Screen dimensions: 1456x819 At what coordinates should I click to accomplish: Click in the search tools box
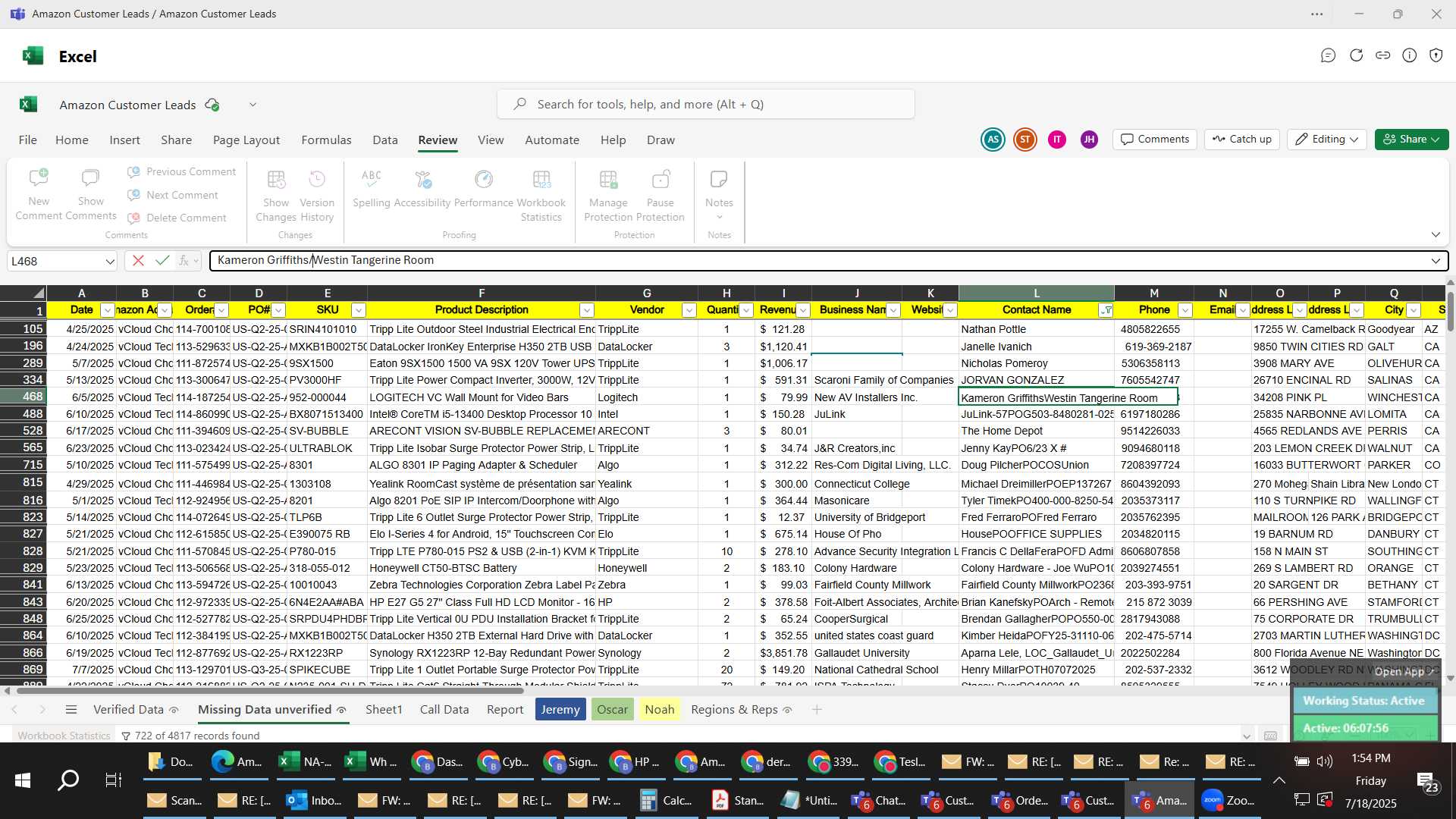(x=706, y=105)
